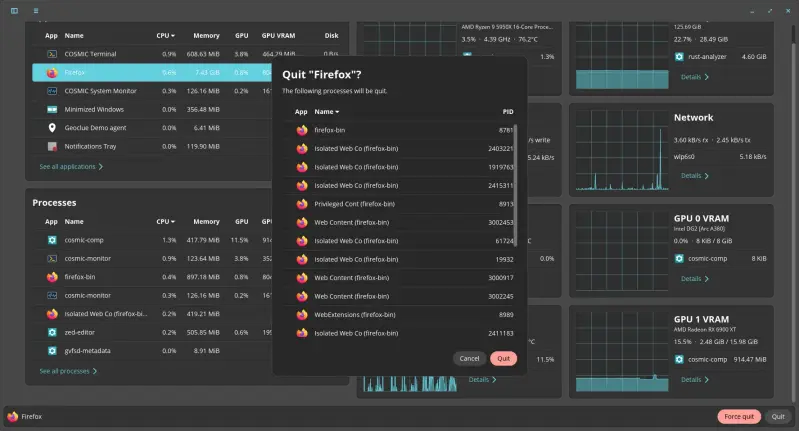Click the firefox-bin Firefox icon in the dialog
Screen dimensions: 799x431
[302, 130]
